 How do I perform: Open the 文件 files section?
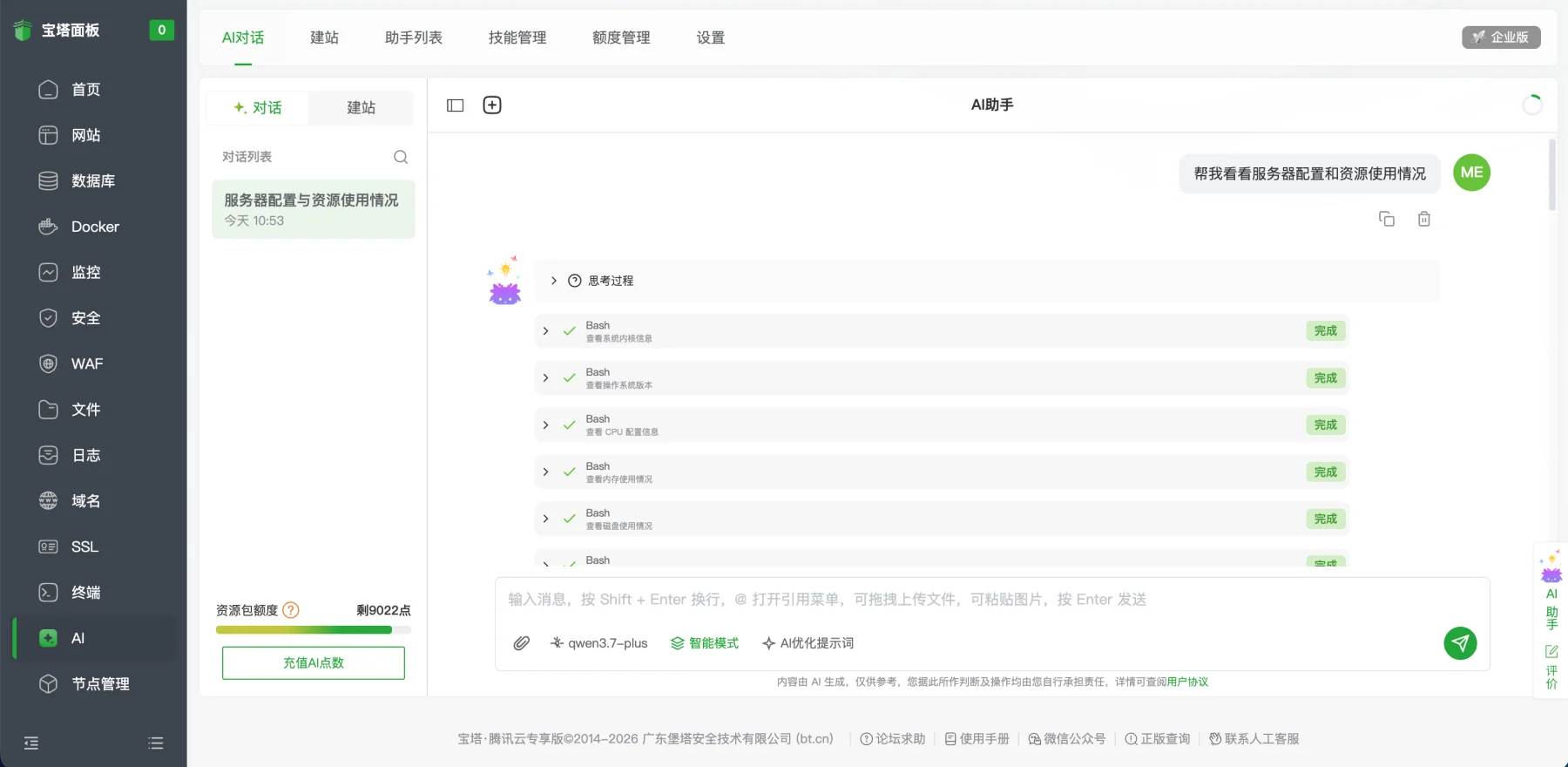click(85, 410)
